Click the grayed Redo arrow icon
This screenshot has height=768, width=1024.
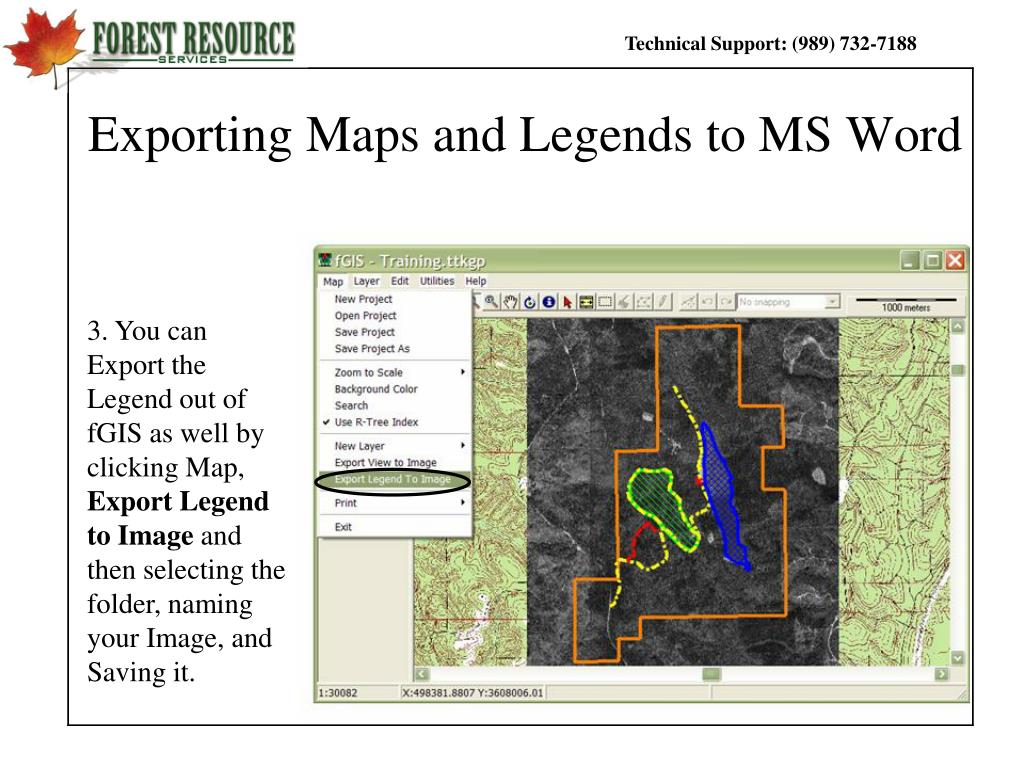click(x=725, y=302)
